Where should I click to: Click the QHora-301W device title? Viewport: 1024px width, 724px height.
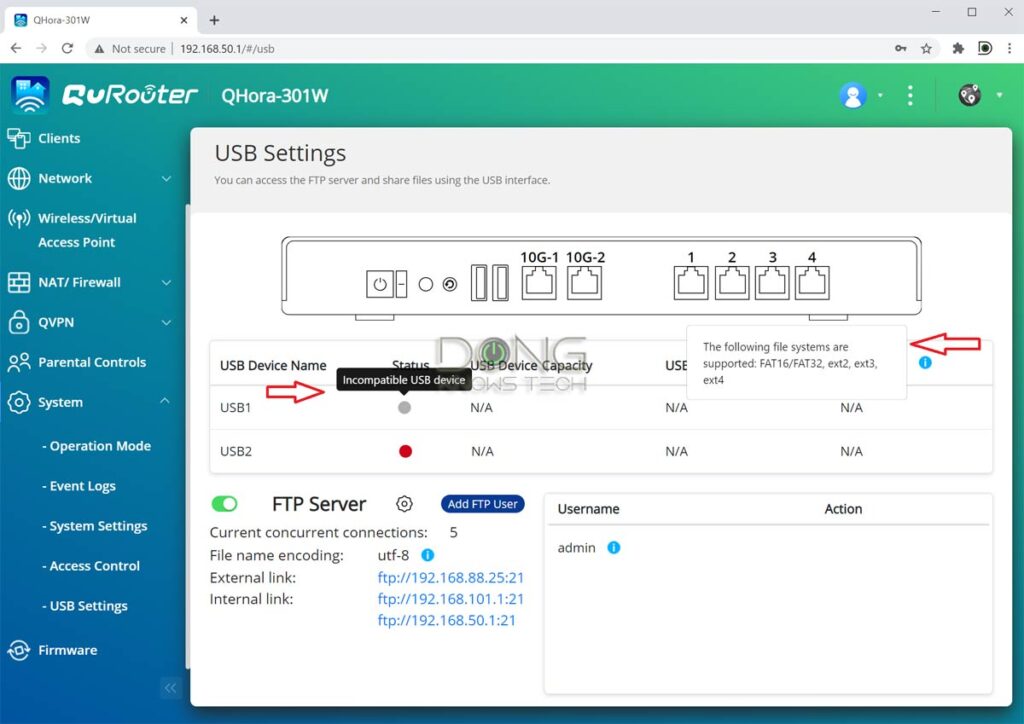(x=275, y=96)
